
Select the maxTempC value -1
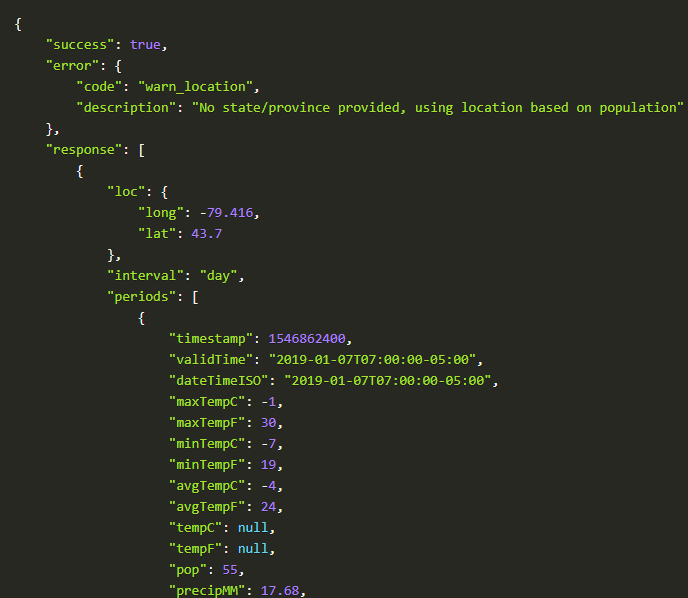[269, 402]
